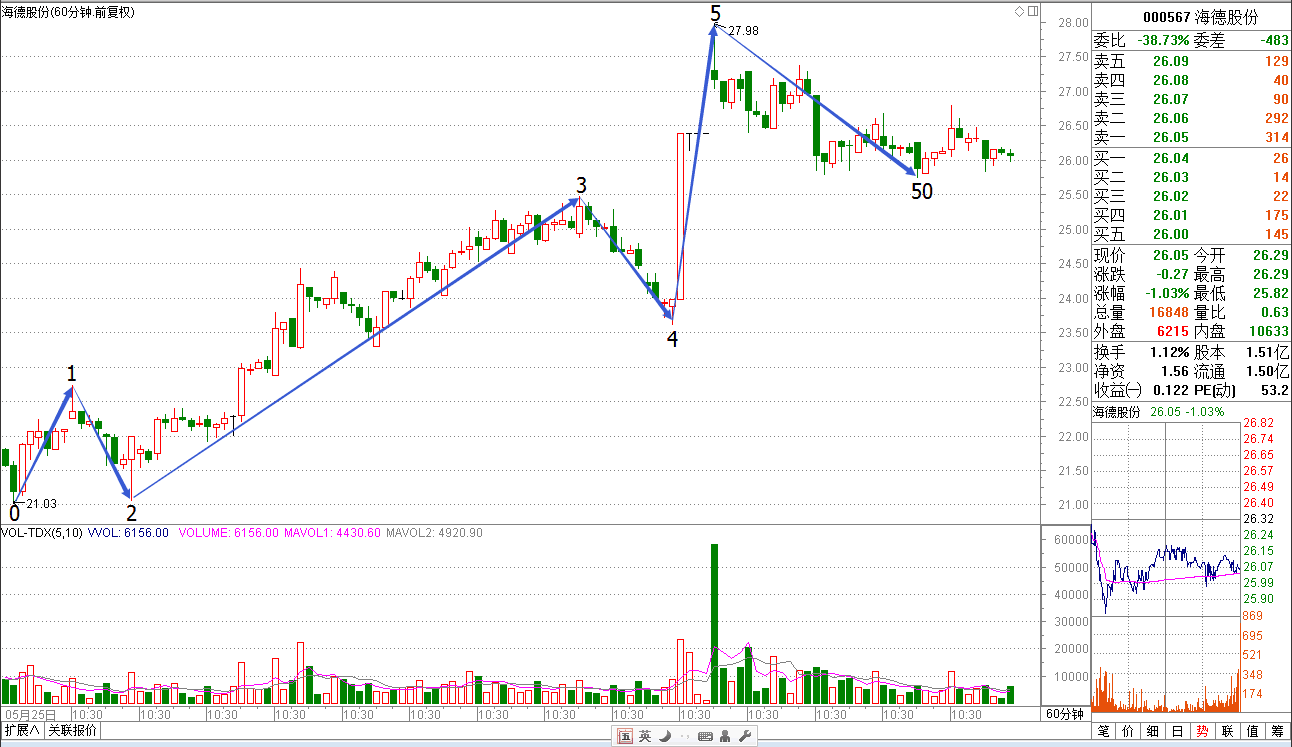Switch to the 日 tab
Screen dimensions: 1292x747
1178,731
